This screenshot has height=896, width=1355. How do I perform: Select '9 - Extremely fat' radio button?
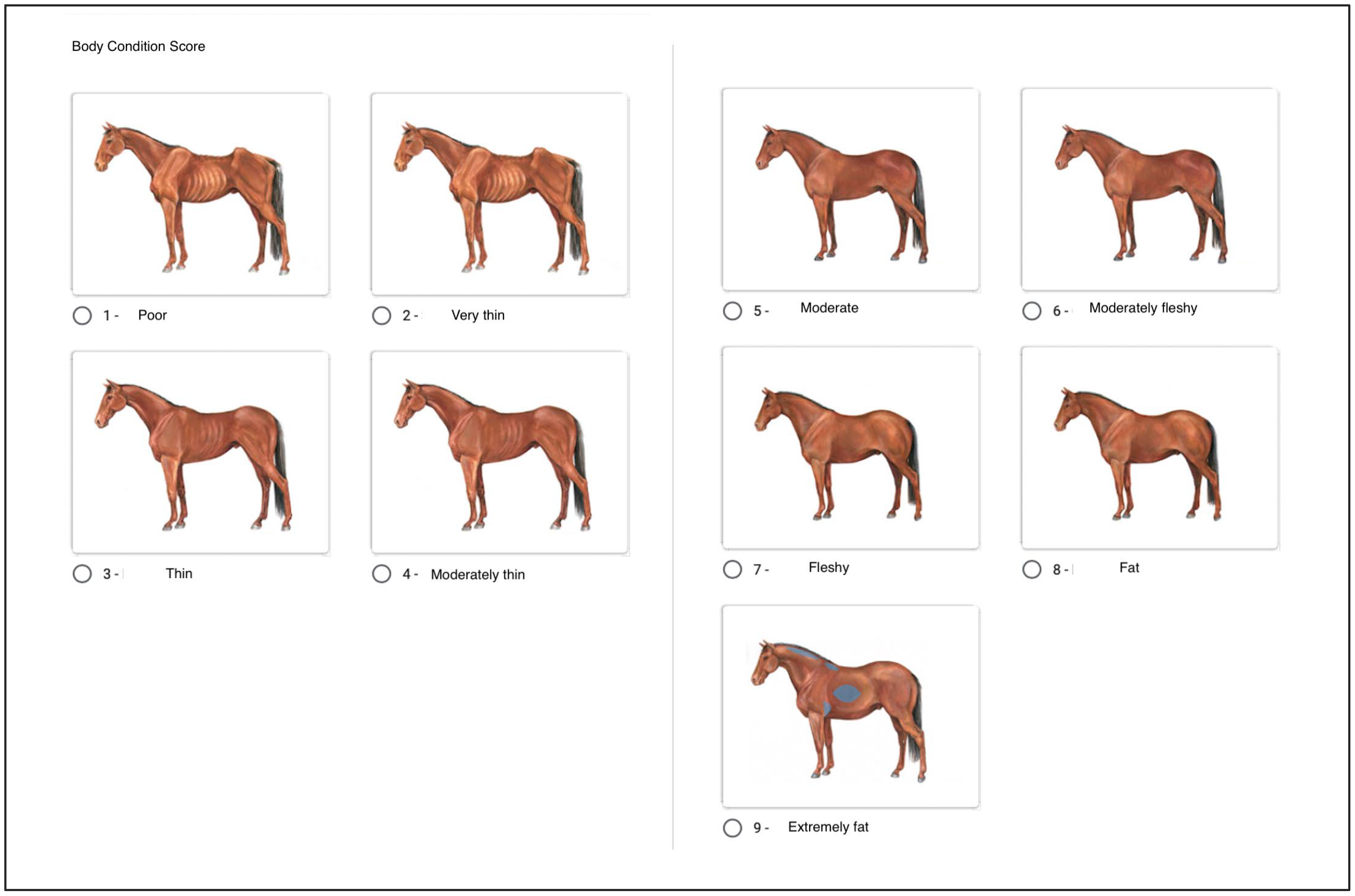click(732, 827)
